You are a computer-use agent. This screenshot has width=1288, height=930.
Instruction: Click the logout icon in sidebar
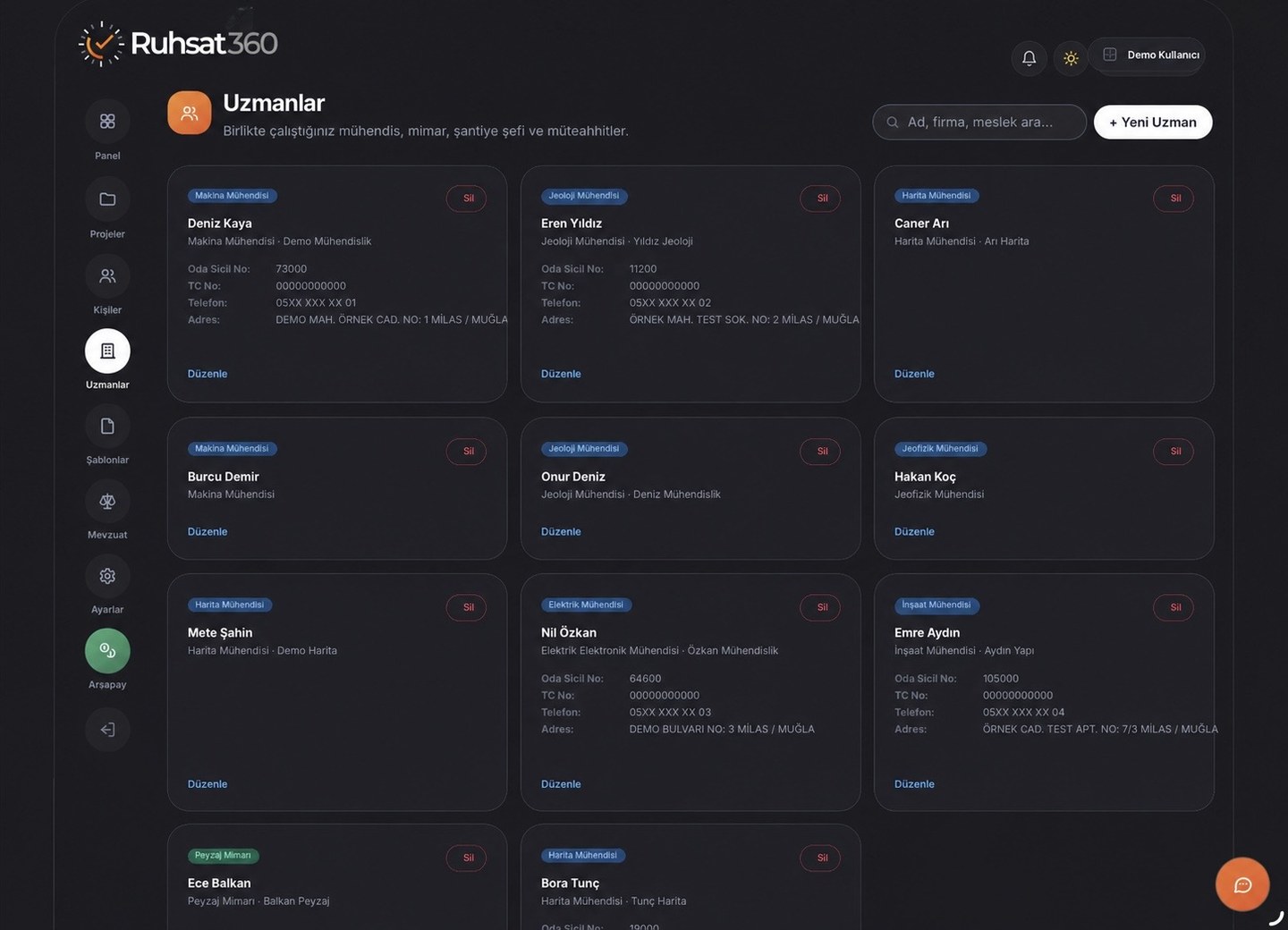[107, 730]
